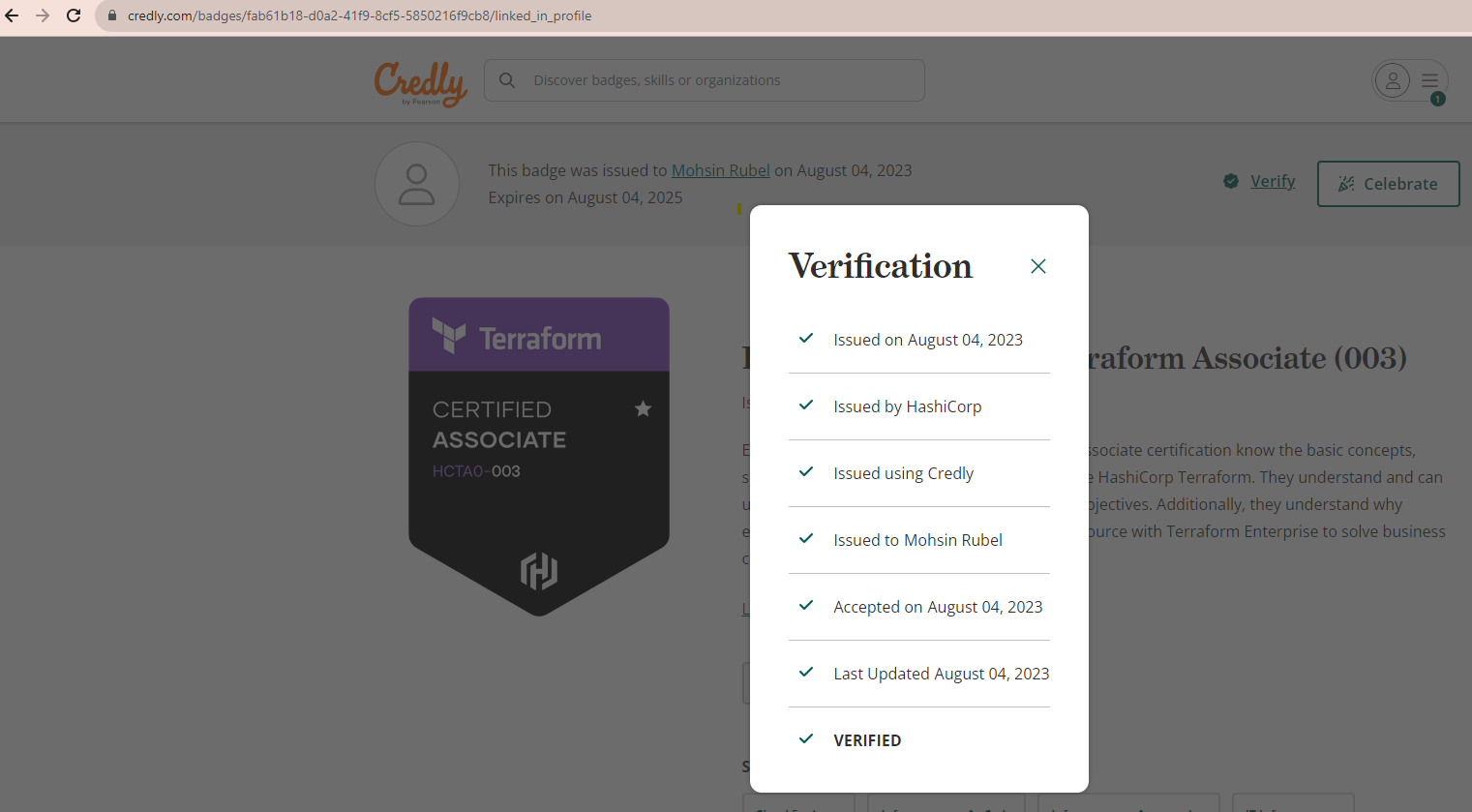Click the browser address bar URL
This screenshot has height=812, width=1472.
[x=359, y=15]
